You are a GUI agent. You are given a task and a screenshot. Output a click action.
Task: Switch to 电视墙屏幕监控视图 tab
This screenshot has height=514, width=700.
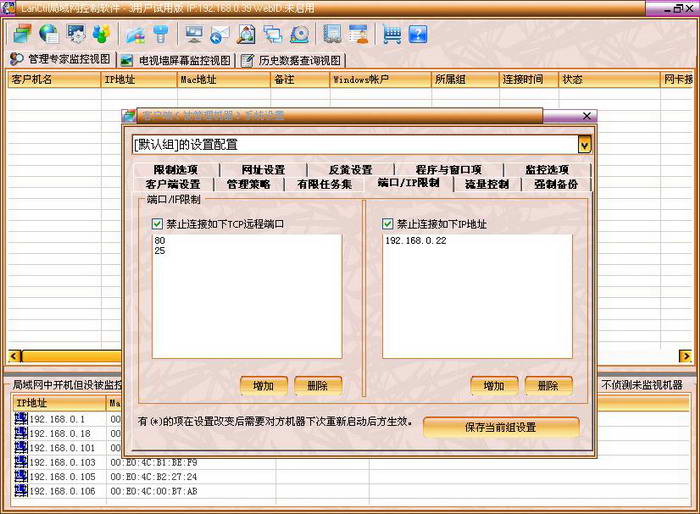176,60
